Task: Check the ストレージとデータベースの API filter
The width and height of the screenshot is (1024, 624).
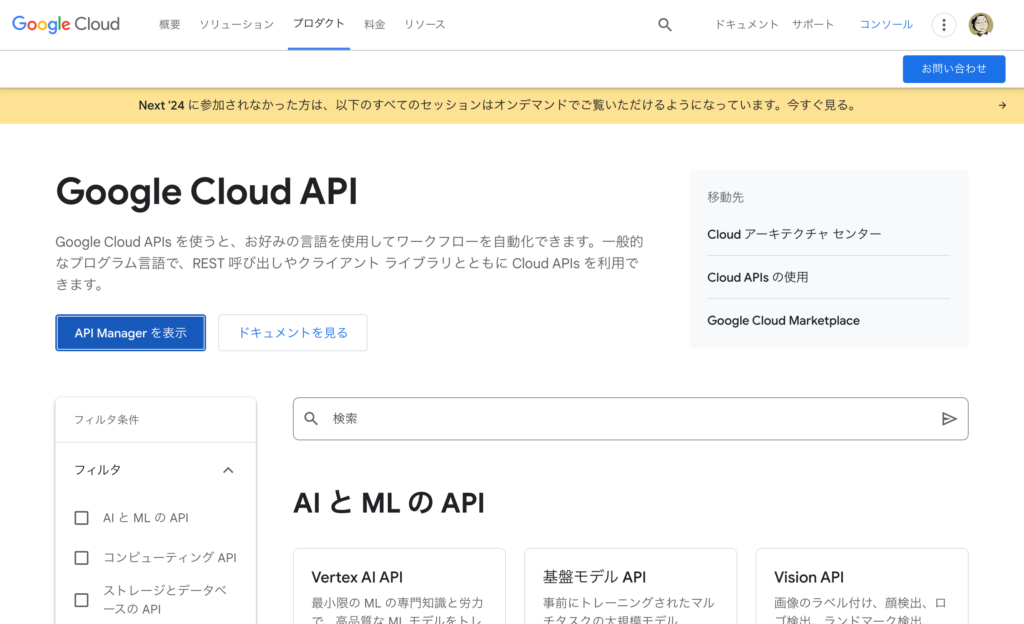Action: pos(82,600)
